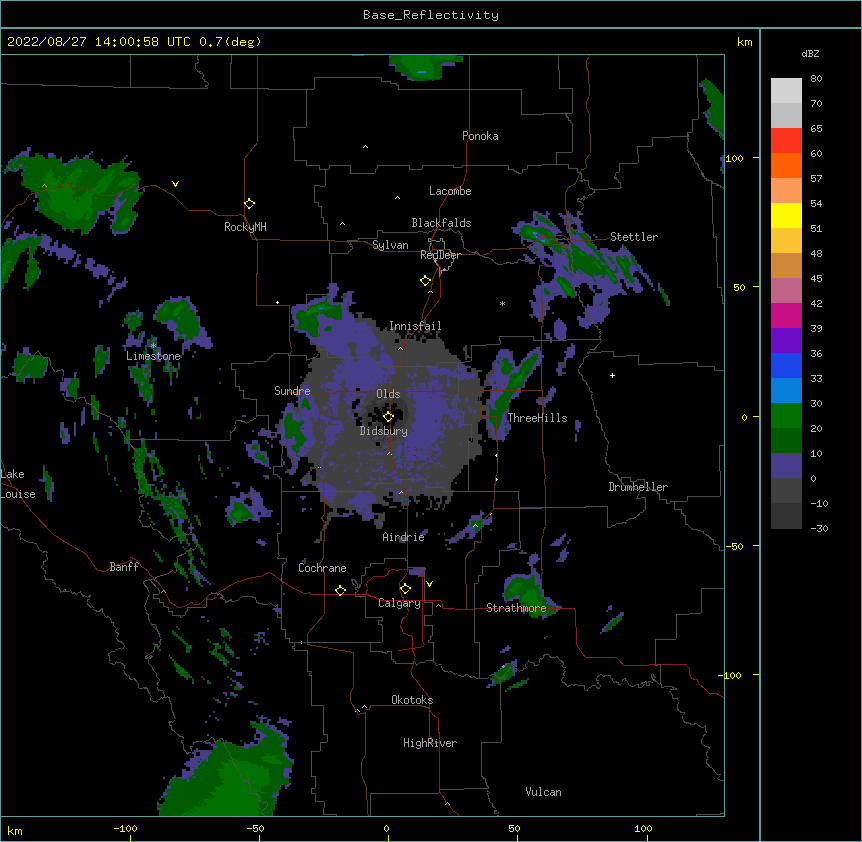
Task: Click the white asterisk marker east of Innisfail
Action: pos(502,303)
